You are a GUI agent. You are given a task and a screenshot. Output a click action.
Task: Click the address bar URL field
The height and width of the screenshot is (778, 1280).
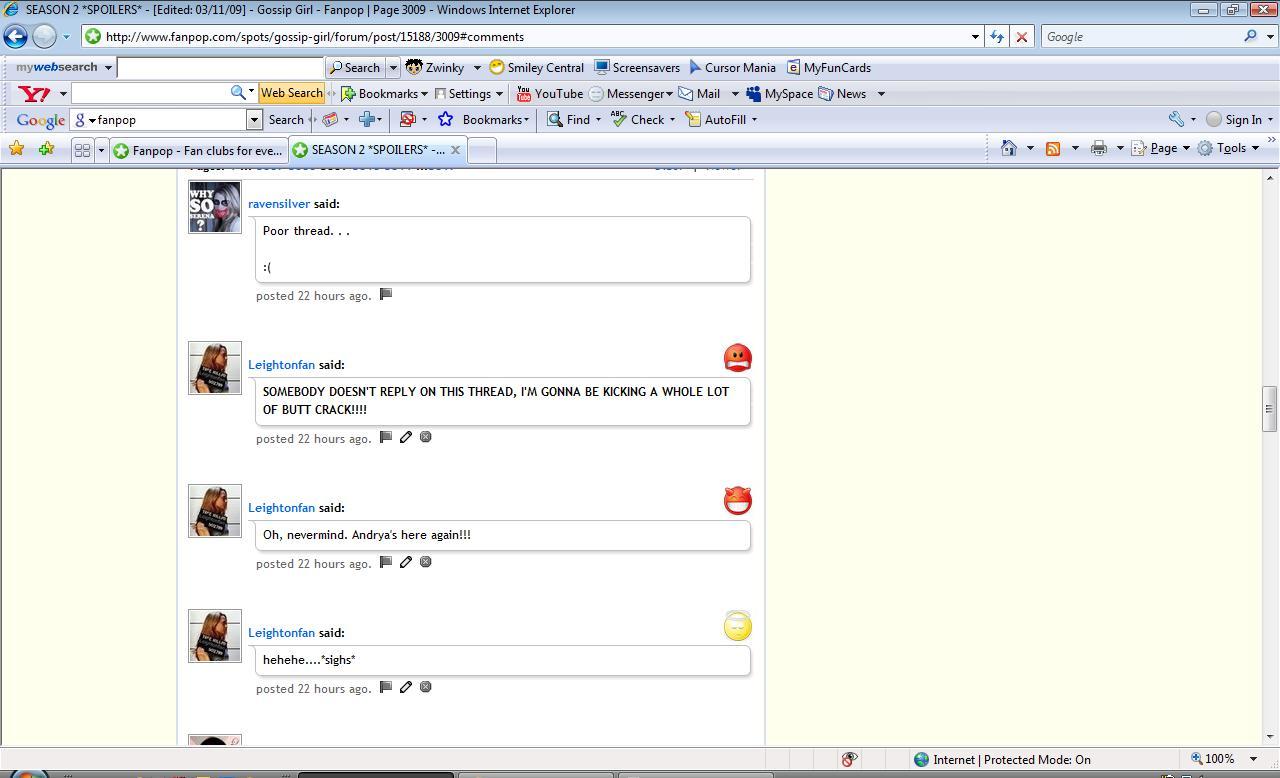point(530,37)
